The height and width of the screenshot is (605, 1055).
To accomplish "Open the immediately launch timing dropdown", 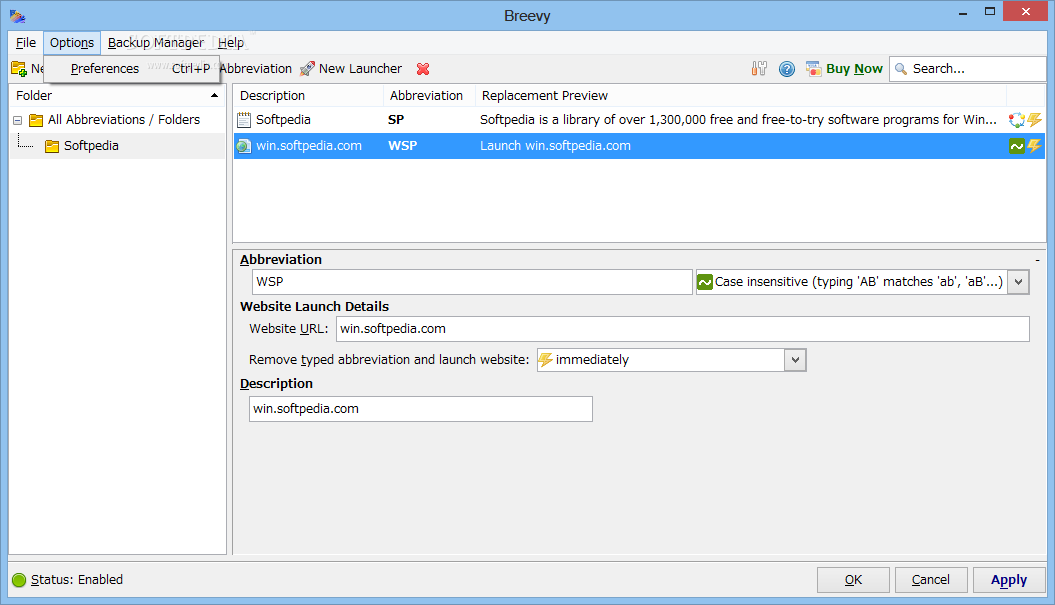I will point(795,360).
